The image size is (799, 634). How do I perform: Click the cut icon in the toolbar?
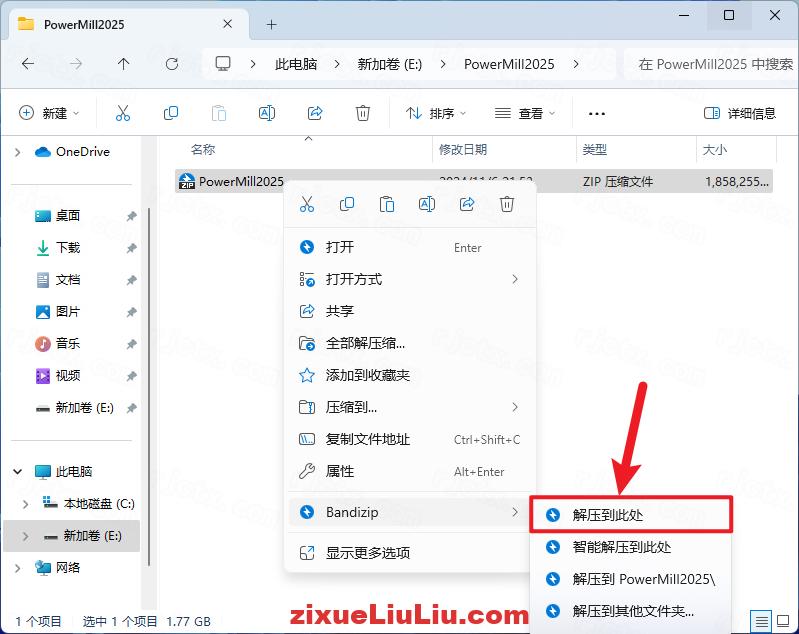click(x=123, y=113)
